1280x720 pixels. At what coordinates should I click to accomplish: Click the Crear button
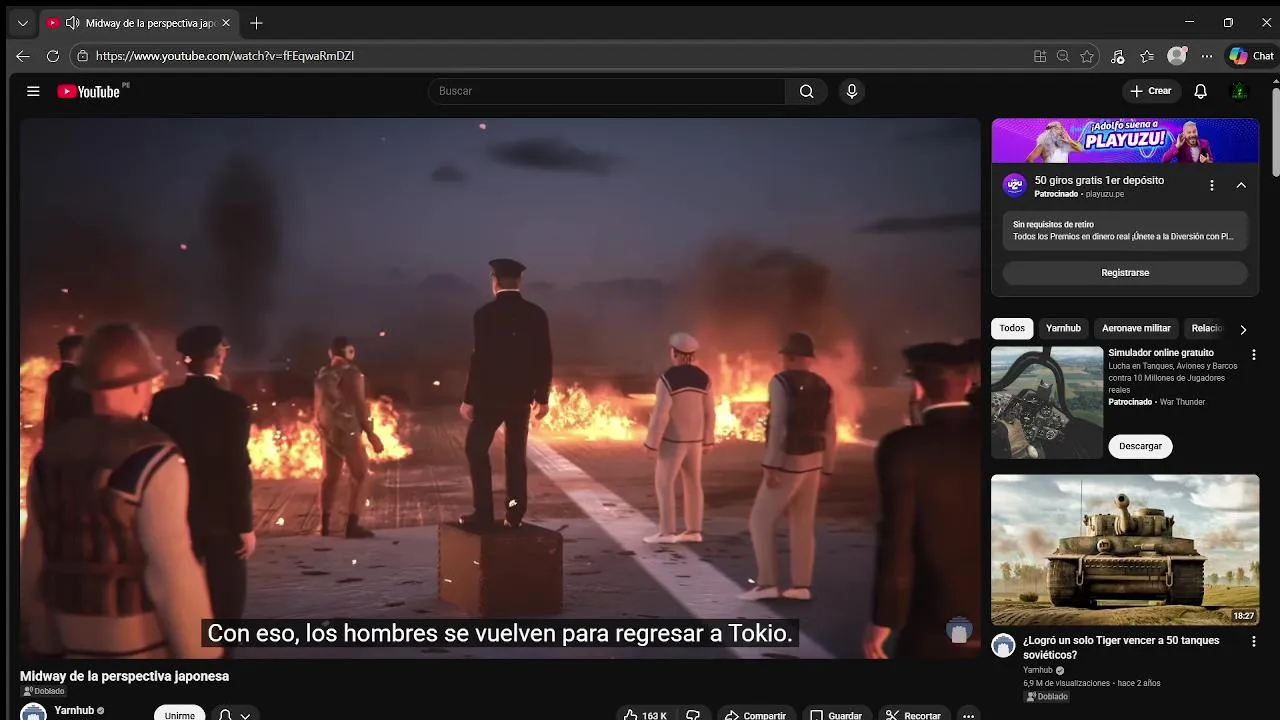tap(1150, 91)
